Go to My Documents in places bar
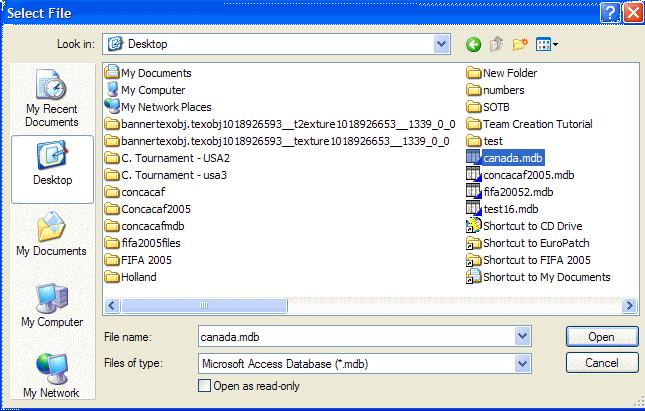Screen dimensions: 645x411 (51, 234)
